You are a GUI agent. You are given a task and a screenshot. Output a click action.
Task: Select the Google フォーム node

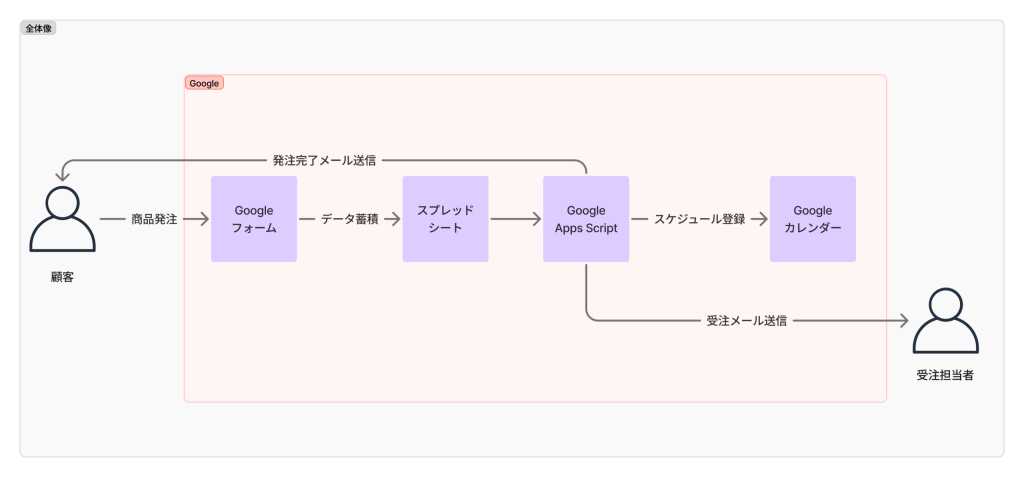254,219
